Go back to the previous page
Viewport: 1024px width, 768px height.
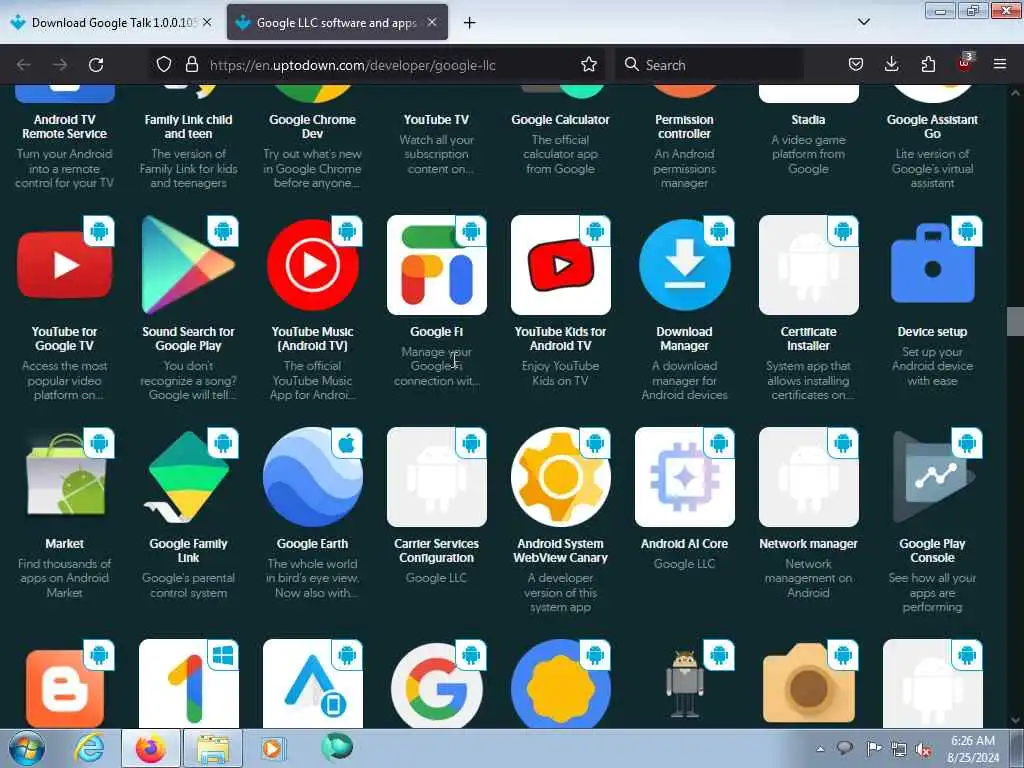[x=24, y=65]
